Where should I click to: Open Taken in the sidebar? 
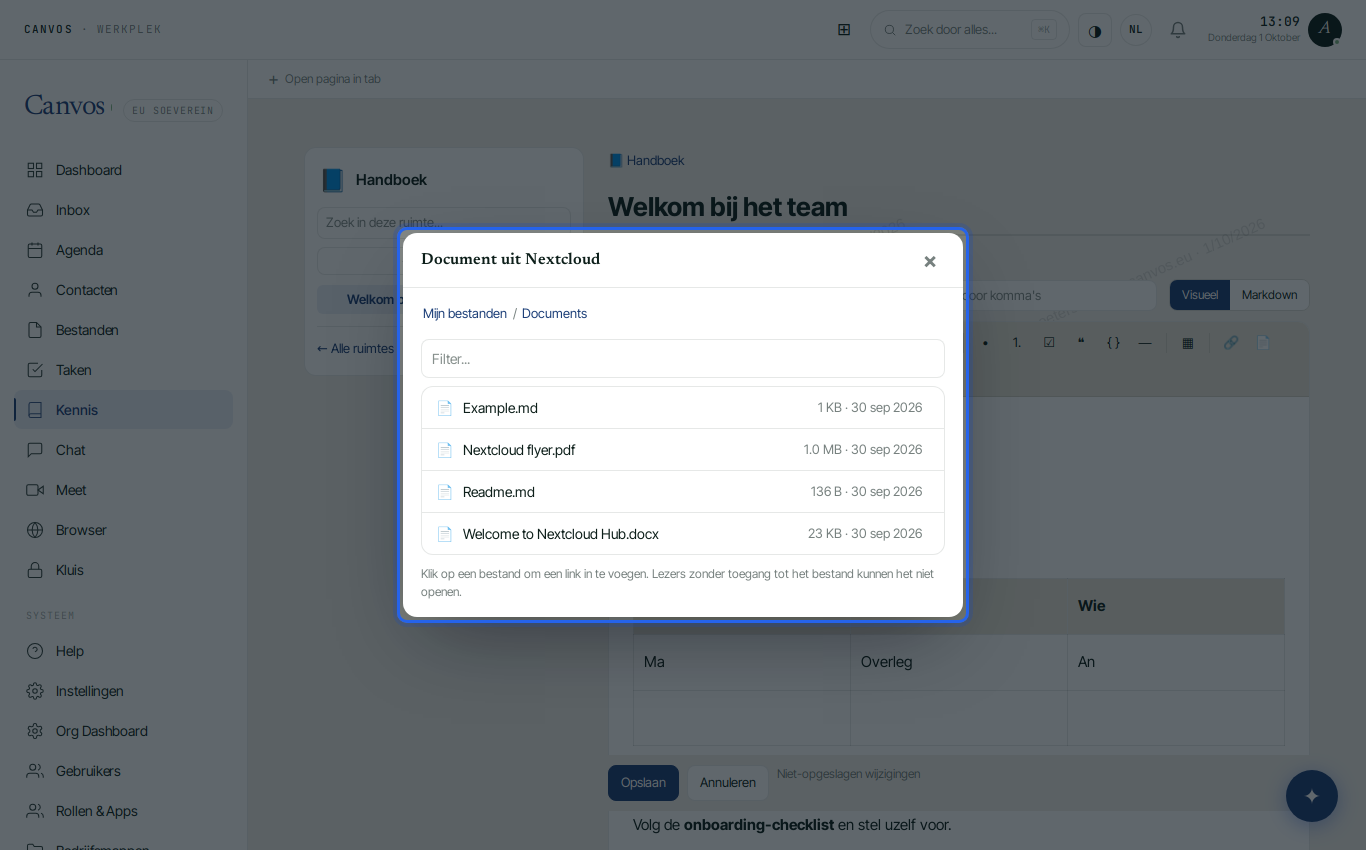pos(123,370)
